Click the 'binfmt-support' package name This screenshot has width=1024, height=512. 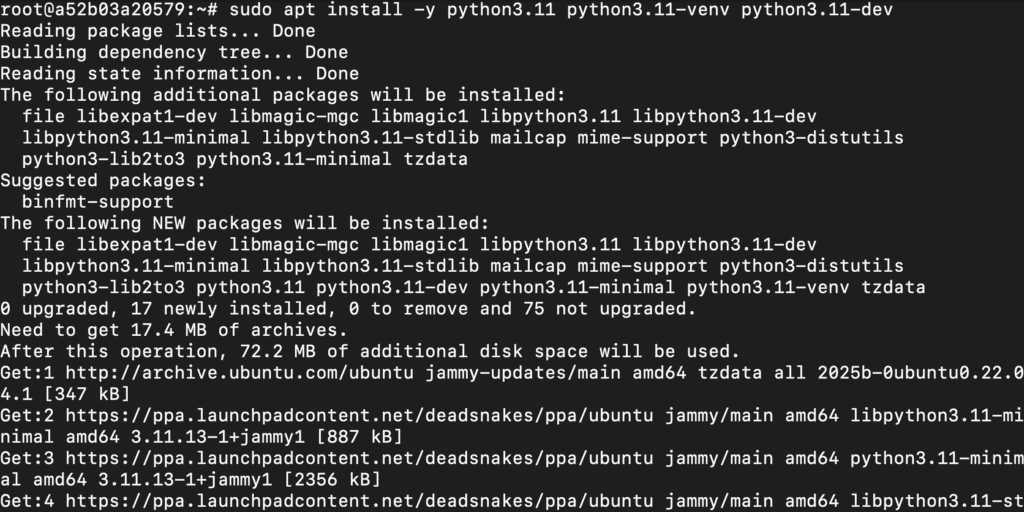tap(98, 202)
